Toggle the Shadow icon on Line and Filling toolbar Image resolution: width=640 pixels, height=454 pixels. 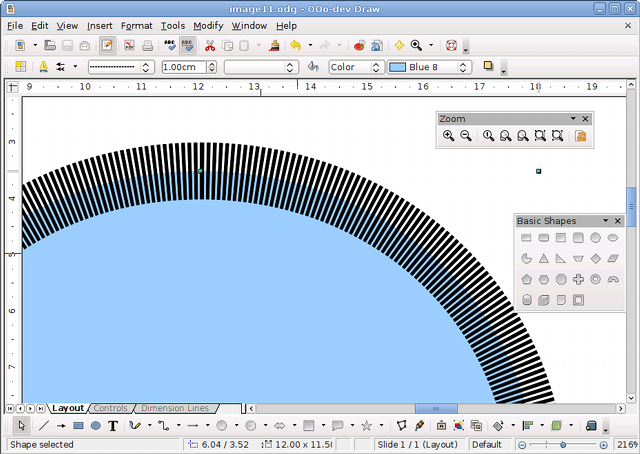pyautogui.click(x=488, y=67)
